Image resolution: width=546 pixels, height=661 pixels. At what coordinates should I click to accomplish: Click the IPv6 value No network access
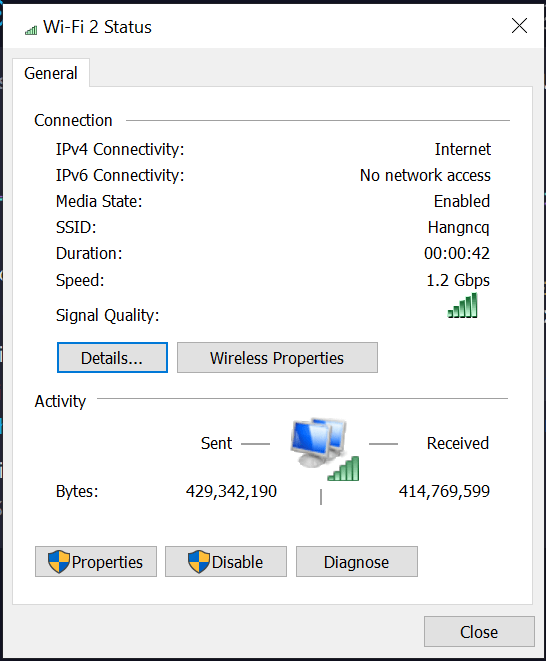[x=425, y=175]
